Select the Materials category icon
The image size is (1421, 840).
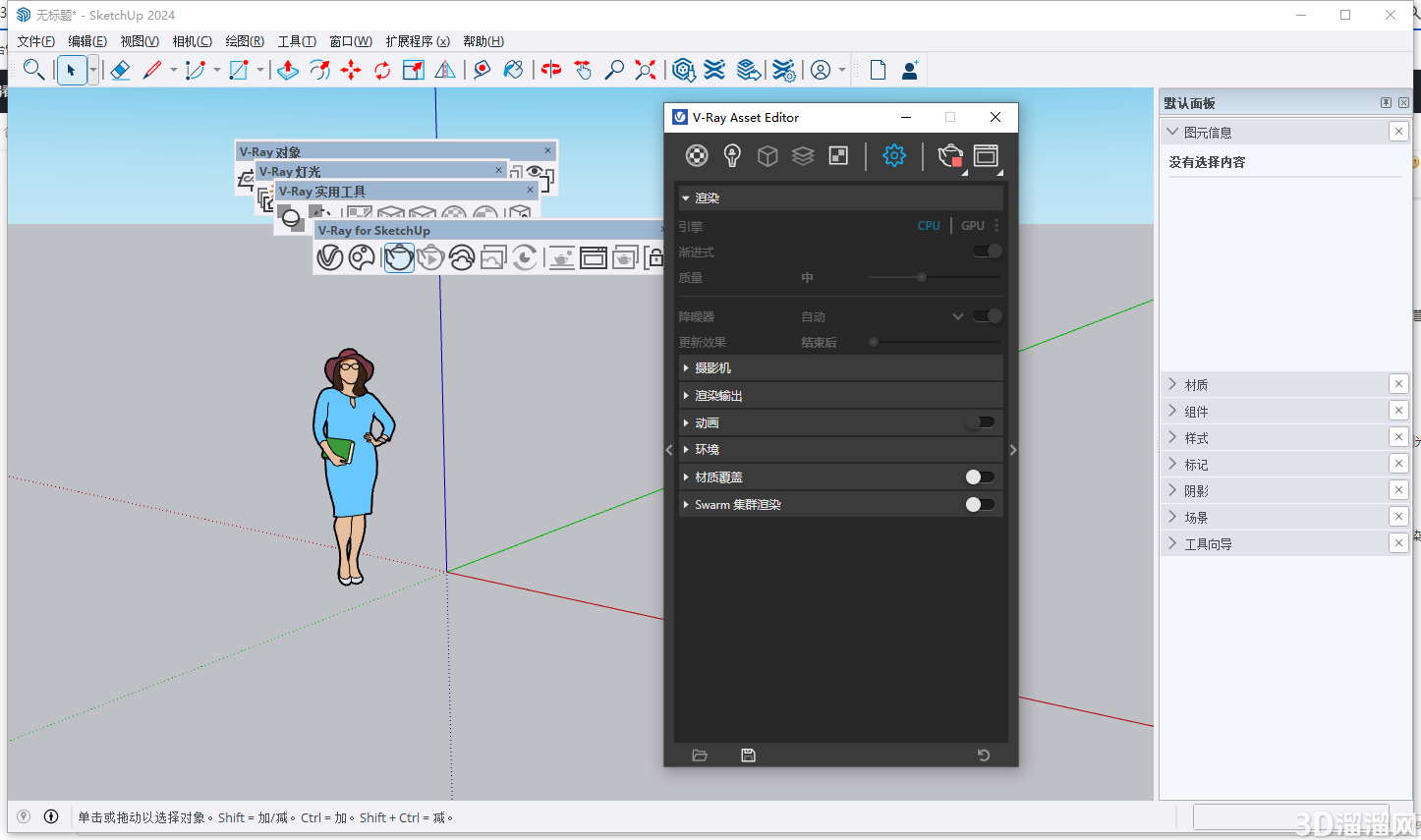point(697,155)
